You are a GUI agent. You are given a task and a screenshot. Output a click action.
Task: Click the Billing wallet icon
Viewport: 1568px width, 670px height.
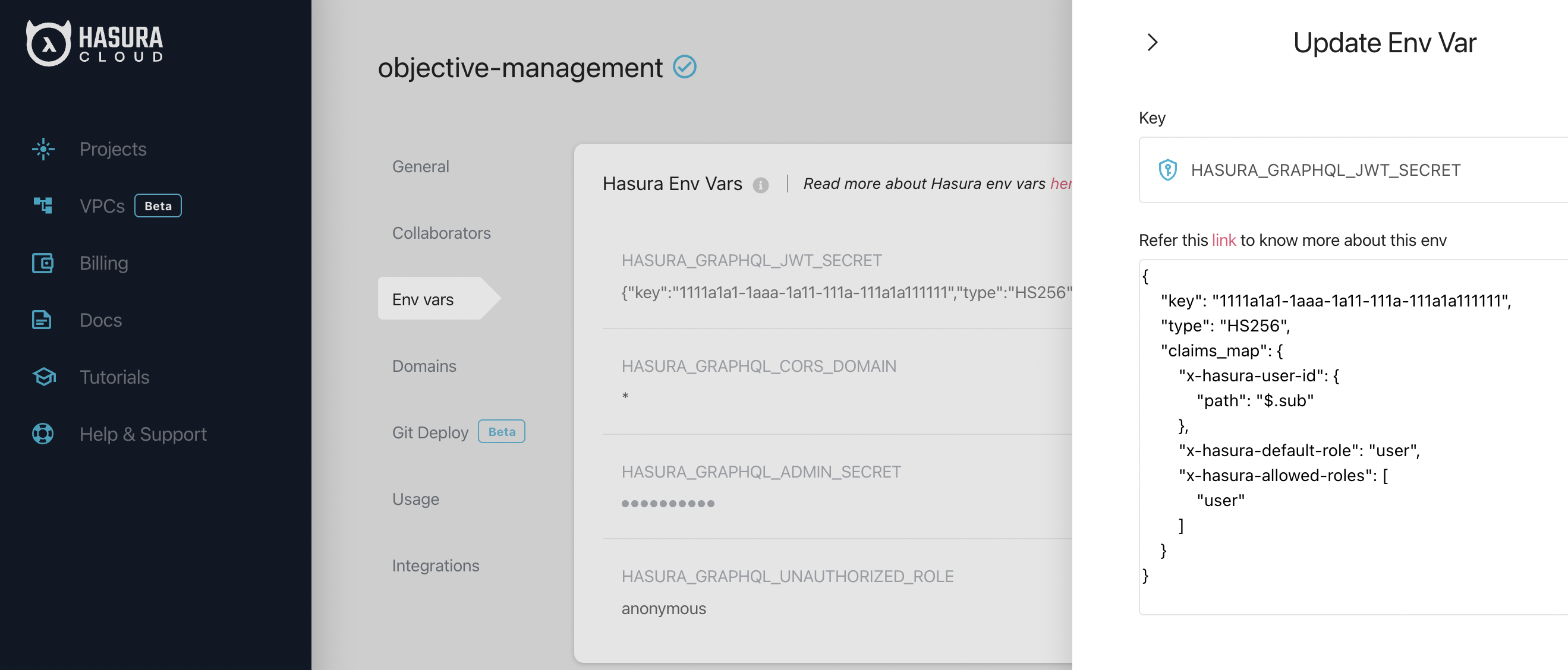tap(43, 263)
